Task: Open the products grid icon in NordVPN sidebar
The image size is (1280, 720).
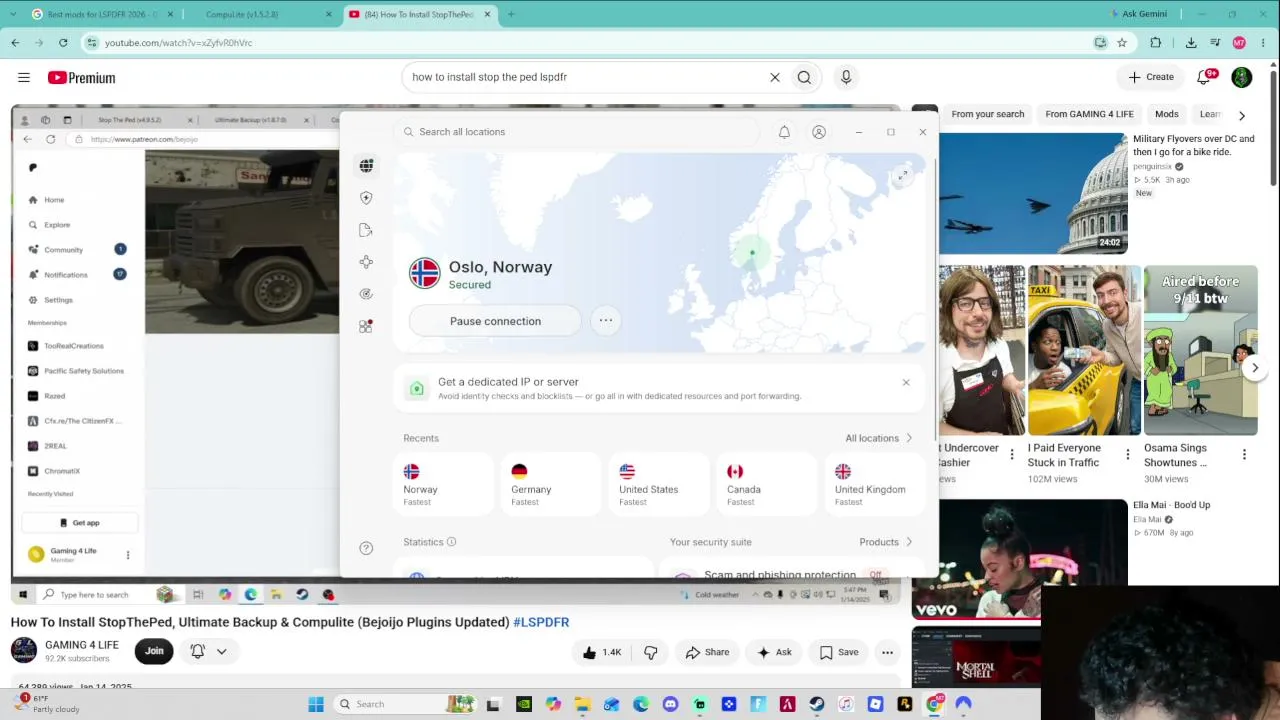Action: tap(366, 326)
